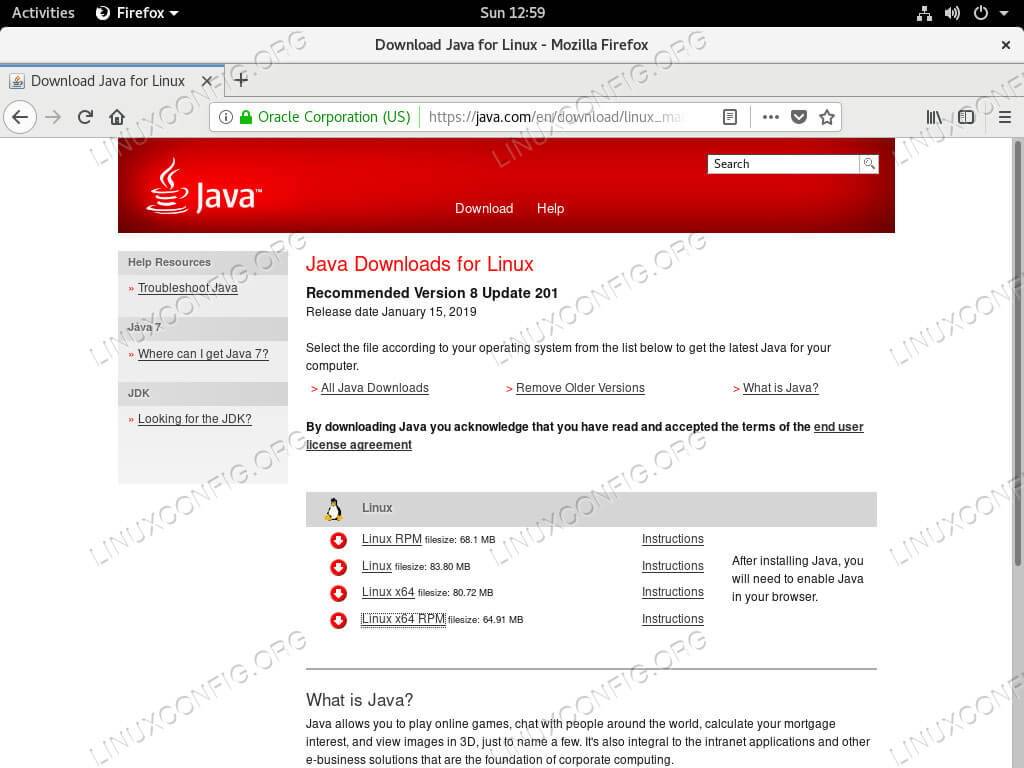Close the Mozilla Firefox window
1024x768 pixels.
tap(1006, 45)
